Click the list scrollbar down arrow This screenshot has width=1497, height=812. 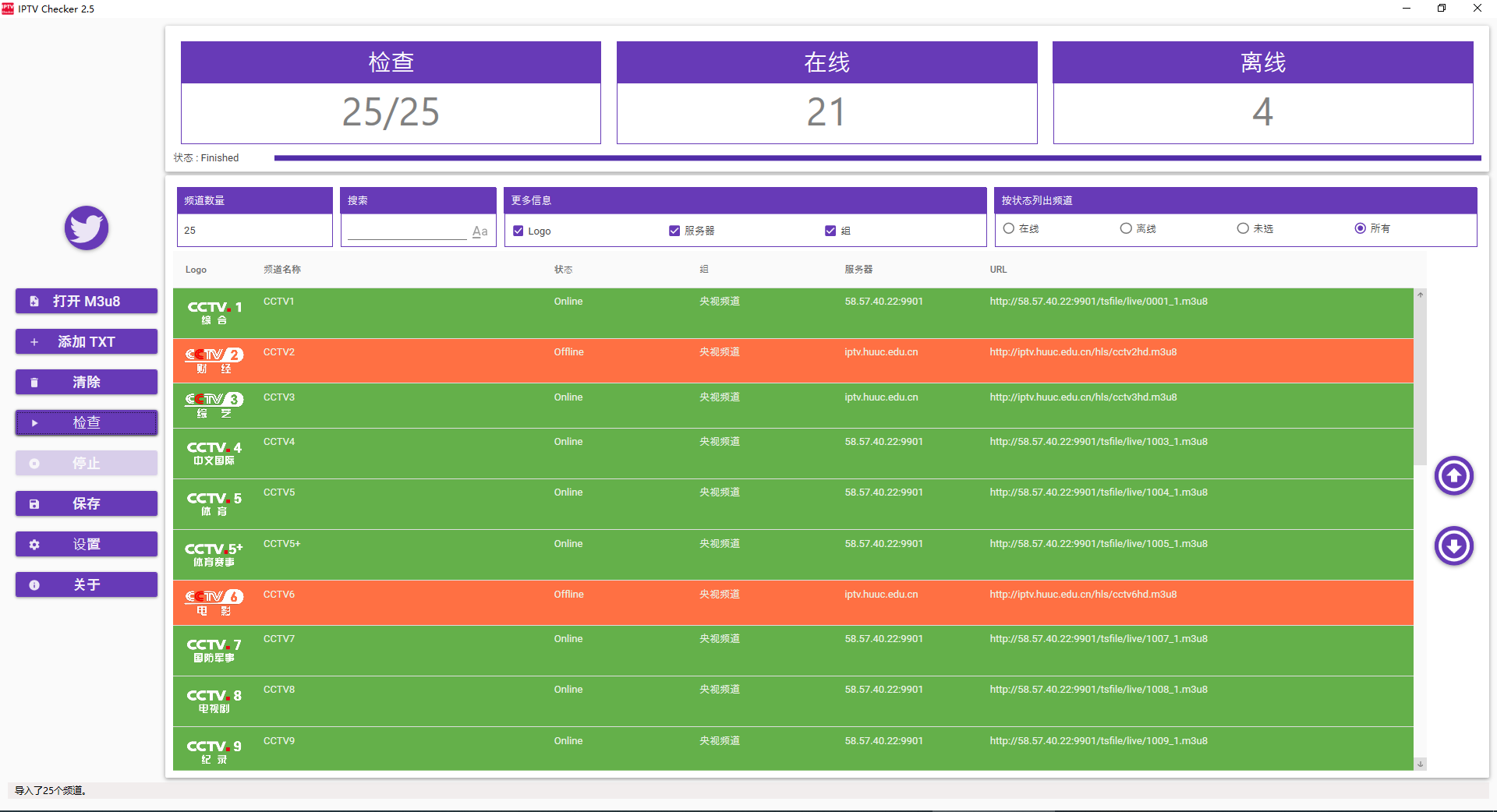coord(1421,764)
